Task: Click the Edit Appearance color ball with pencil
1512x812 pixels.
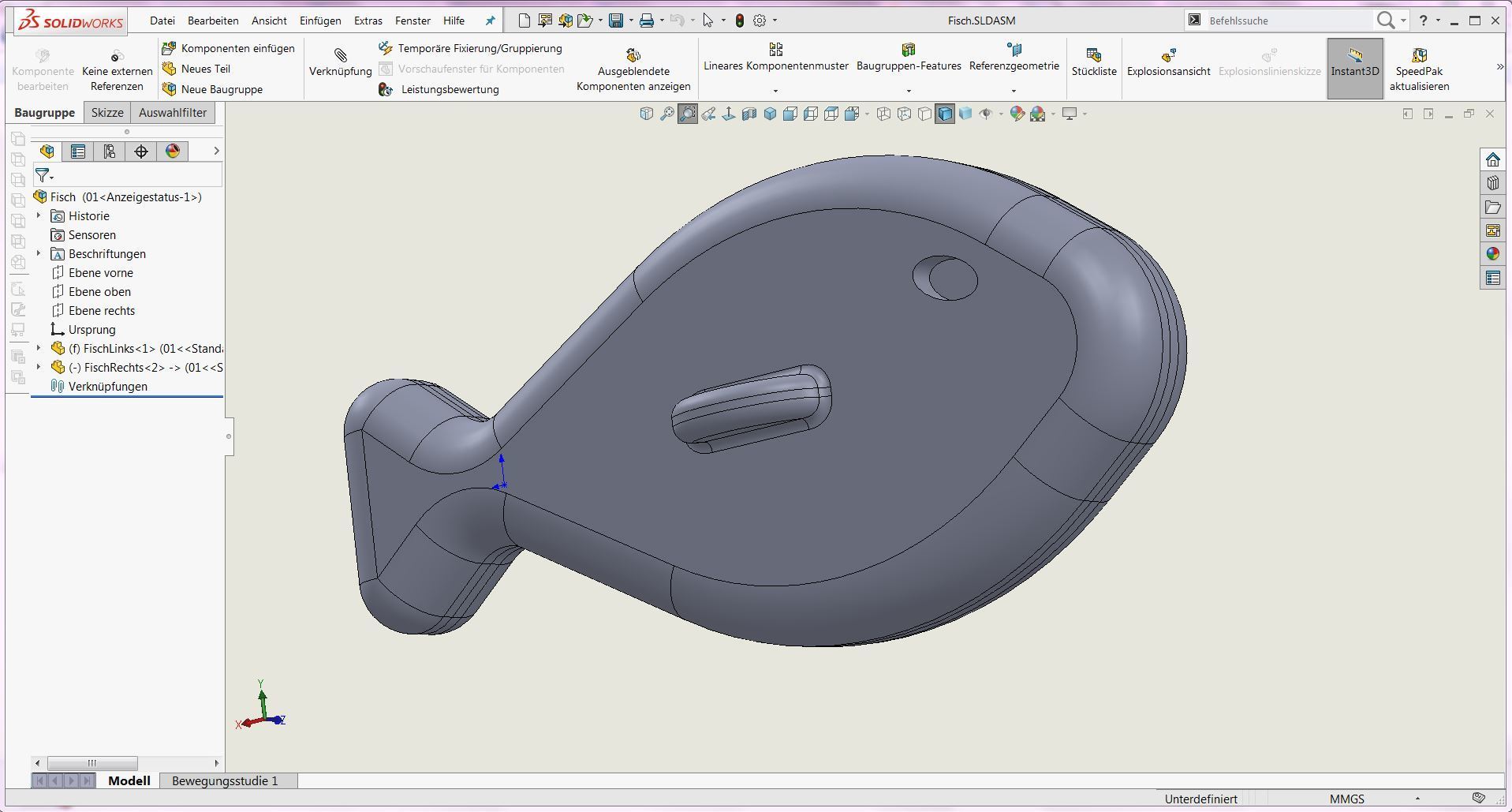Action: tap(1017, 114)
